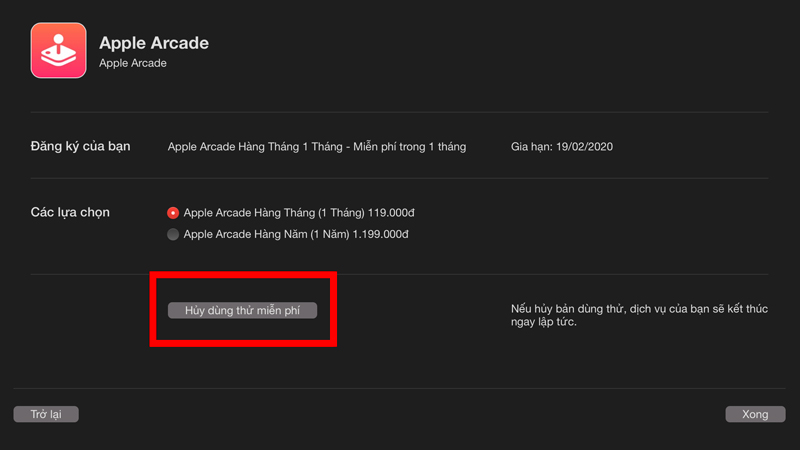Click the Apple Arcade joystick app icon
This screenshot has width=800, height=450.
tap(59, 50)
